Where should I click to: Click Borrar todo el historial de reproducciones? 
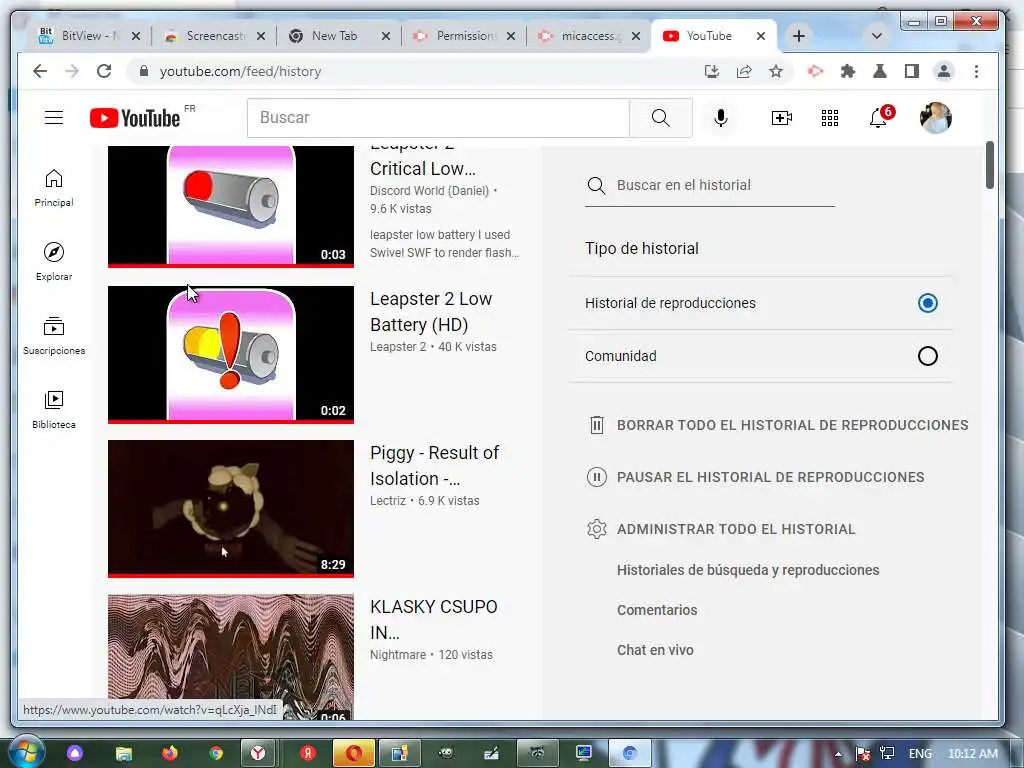[778, 425]
